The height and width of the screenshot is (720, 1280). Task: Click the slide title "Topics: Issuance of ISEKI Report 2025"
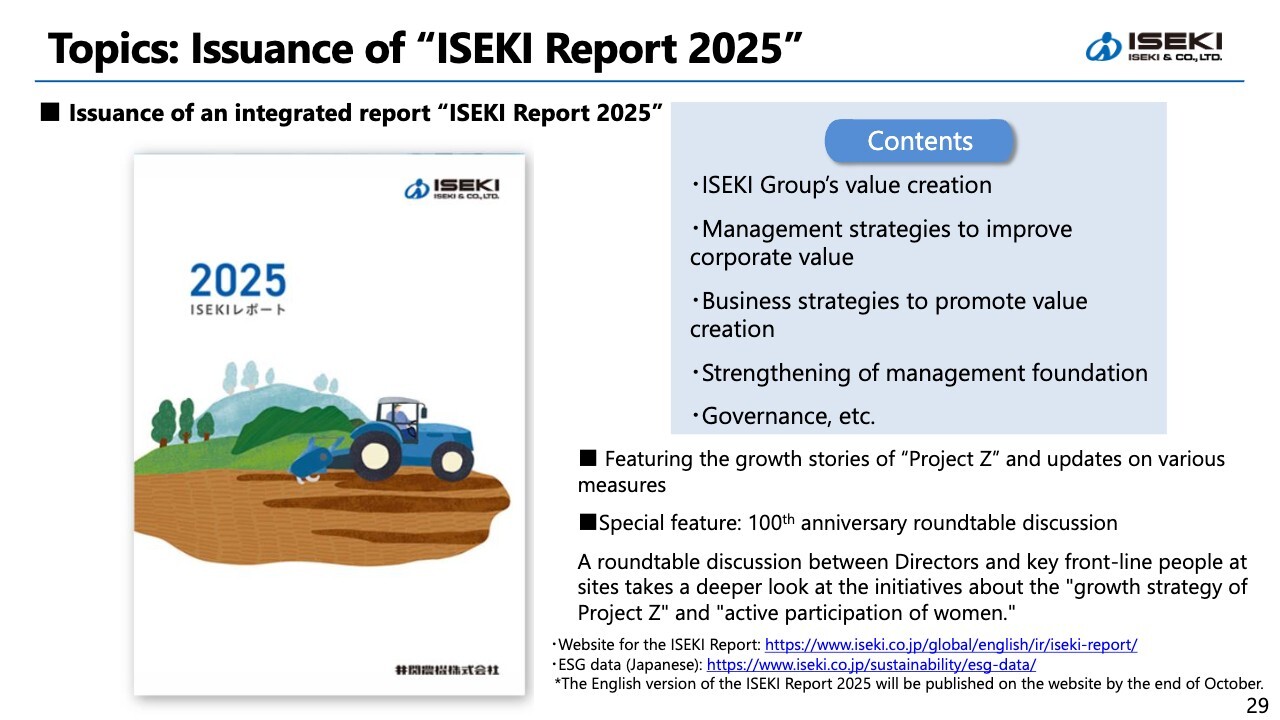(425, 48)
